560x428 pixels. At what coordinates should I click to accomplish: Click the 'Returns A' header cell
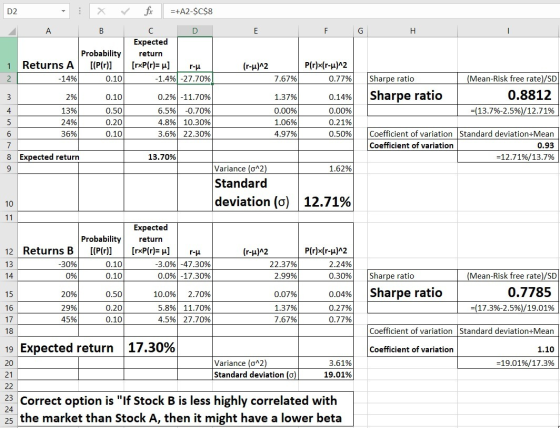coord(48,55)
